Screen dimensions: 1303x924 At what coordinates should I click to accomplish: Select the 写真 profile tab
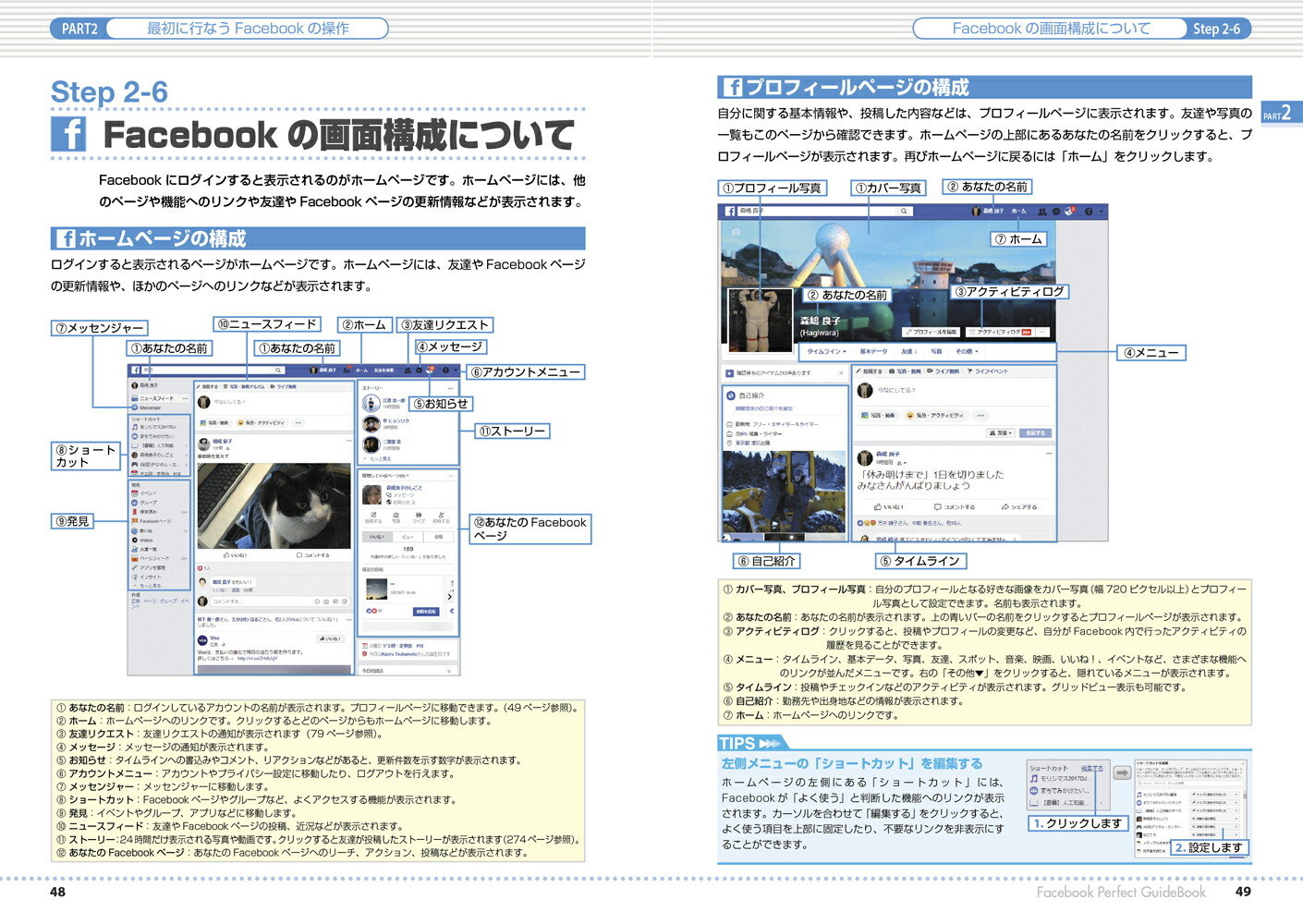tap(936, 351)
